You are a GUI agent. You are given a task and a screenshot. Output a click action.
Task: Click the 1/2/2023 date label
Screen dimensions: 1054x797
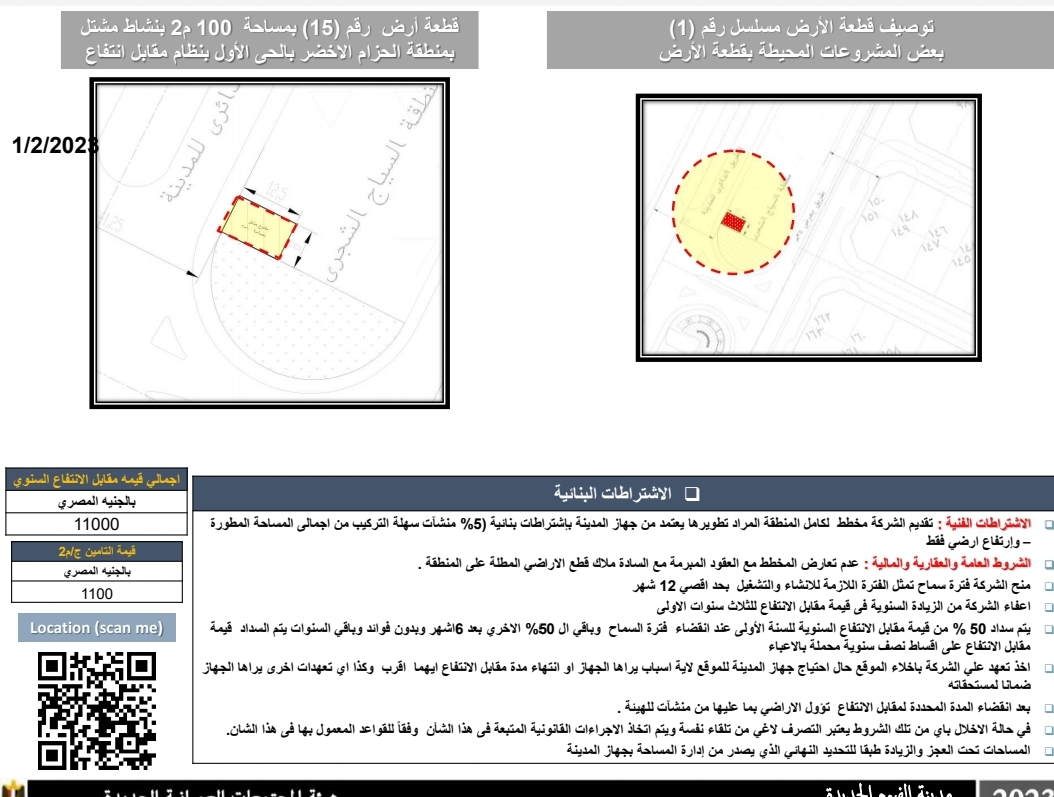click(x=55, y=146)
